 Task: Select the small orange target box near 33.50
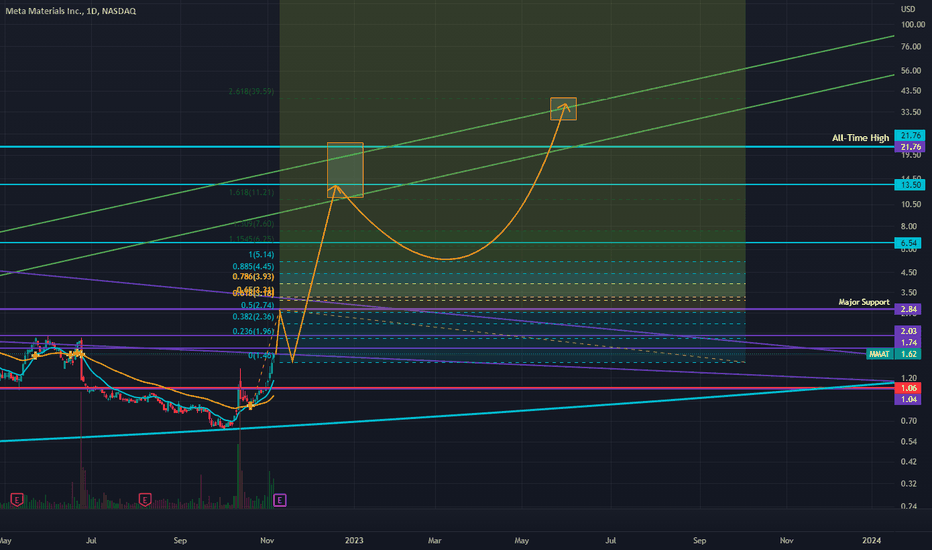563,109
